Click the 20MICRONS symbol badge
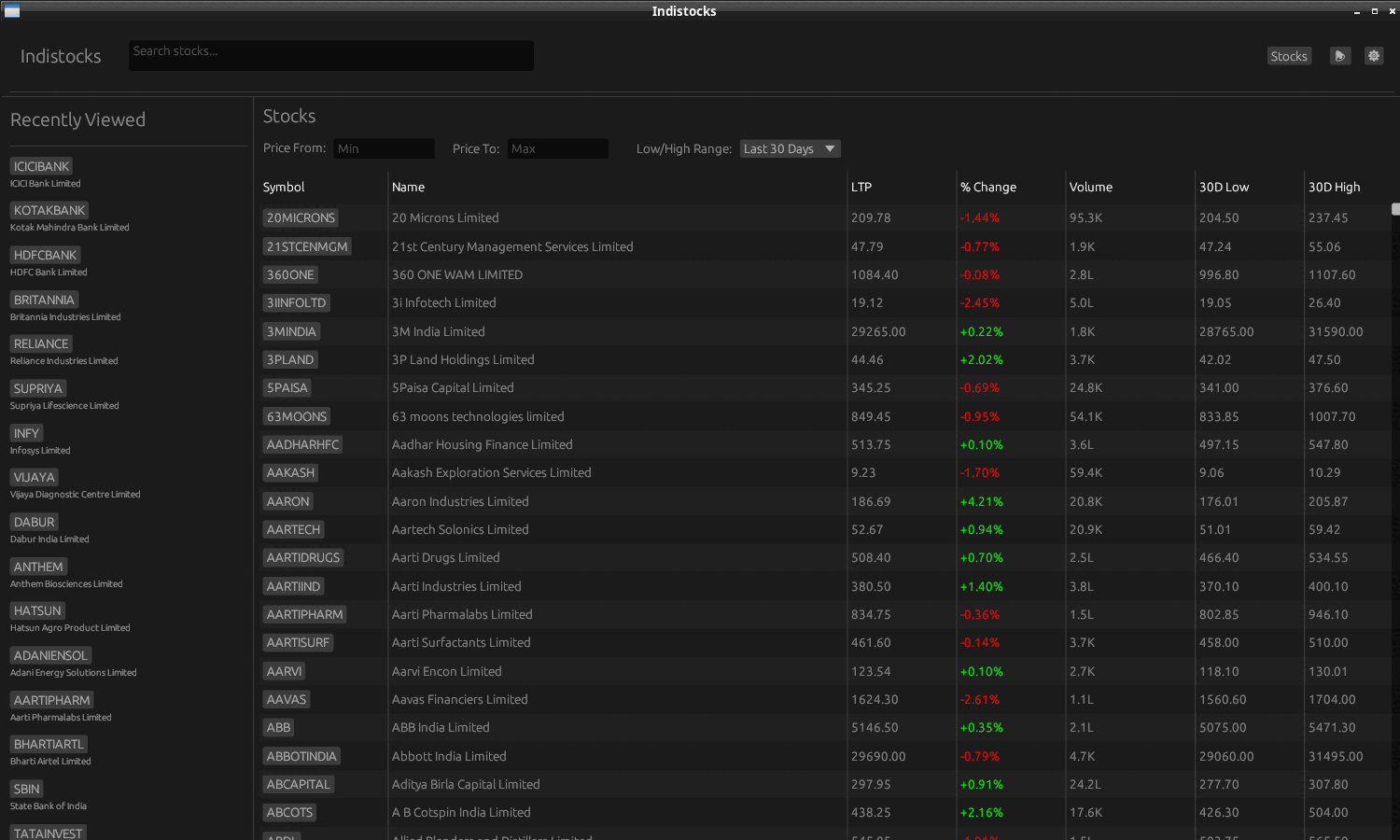 [301, 217]
